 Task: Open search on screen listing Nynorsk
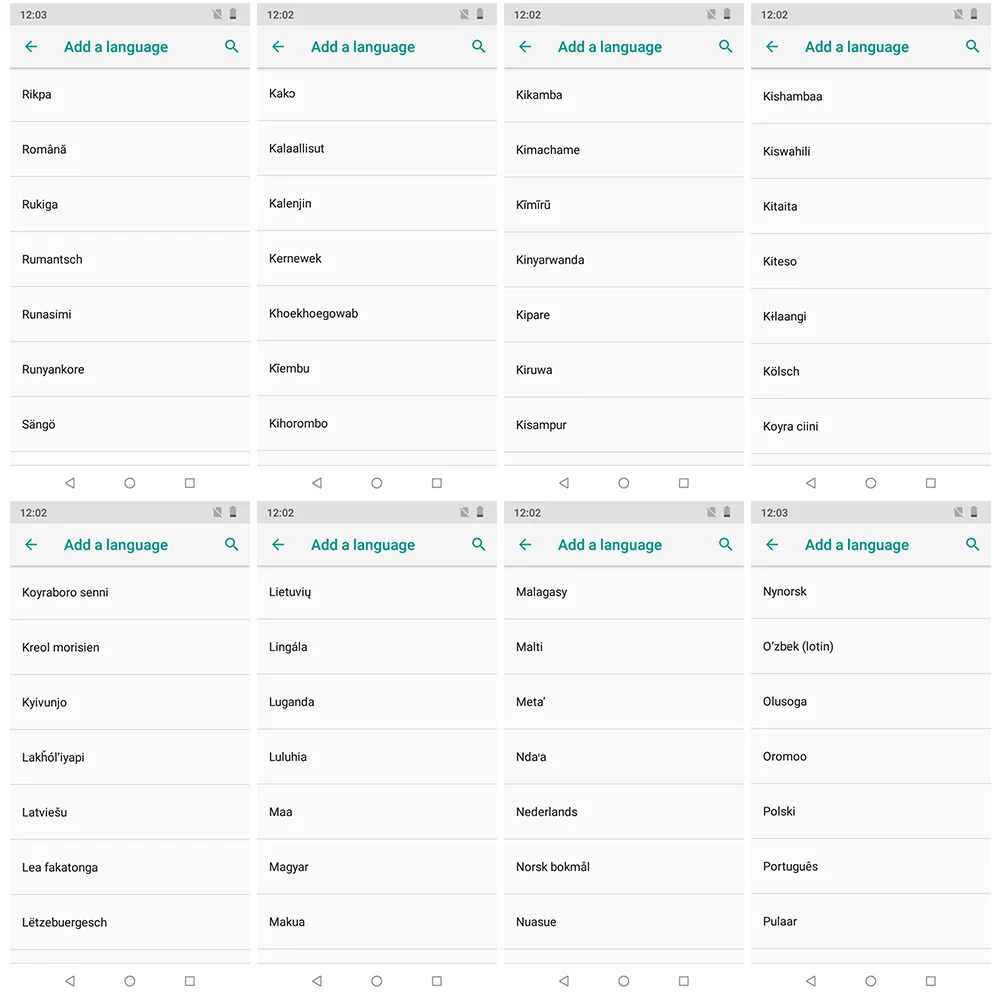(x=972, y=545)
